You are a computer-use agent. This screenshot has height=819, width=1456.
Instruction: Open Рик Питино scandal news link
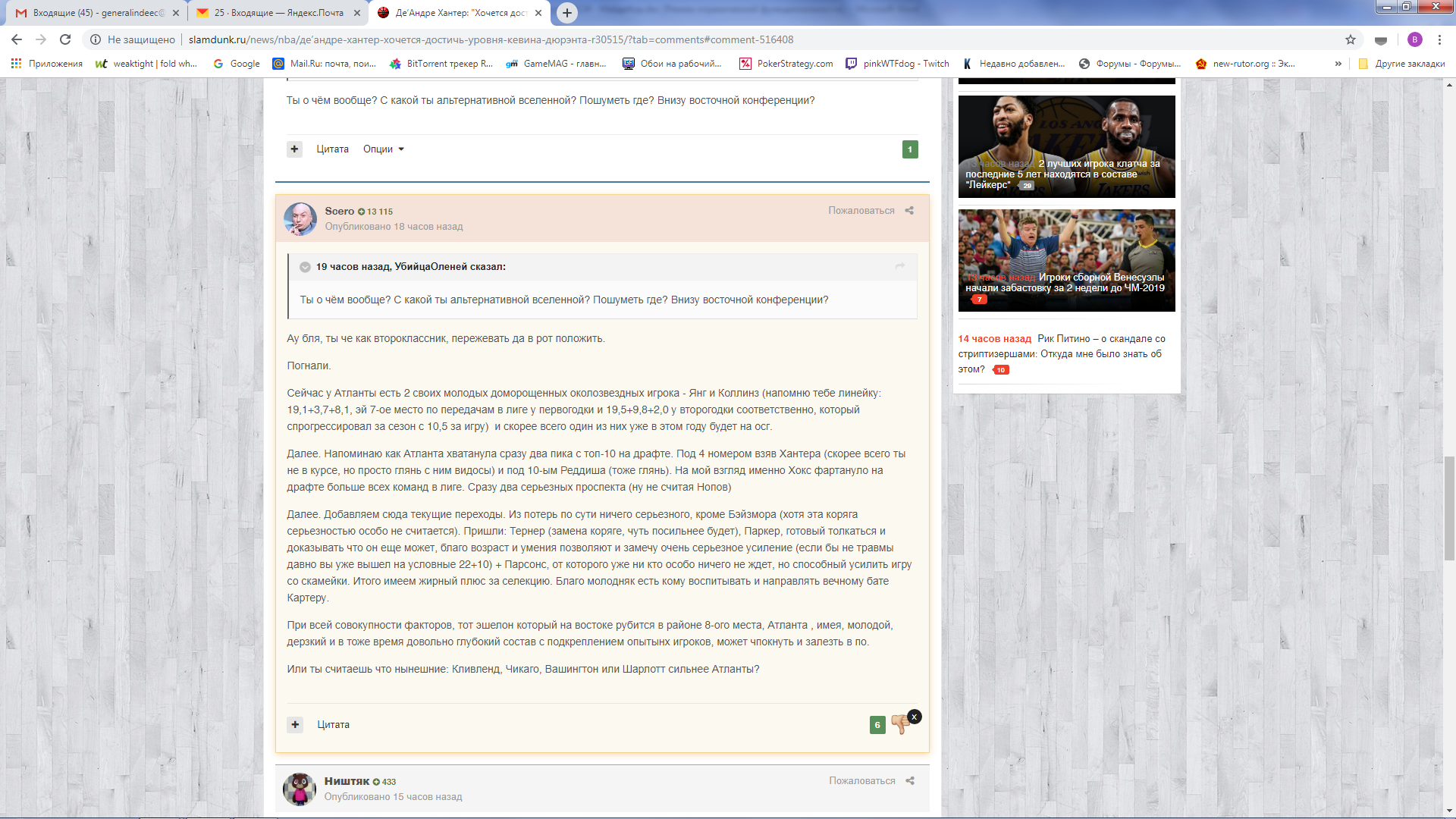point(1062,354)
